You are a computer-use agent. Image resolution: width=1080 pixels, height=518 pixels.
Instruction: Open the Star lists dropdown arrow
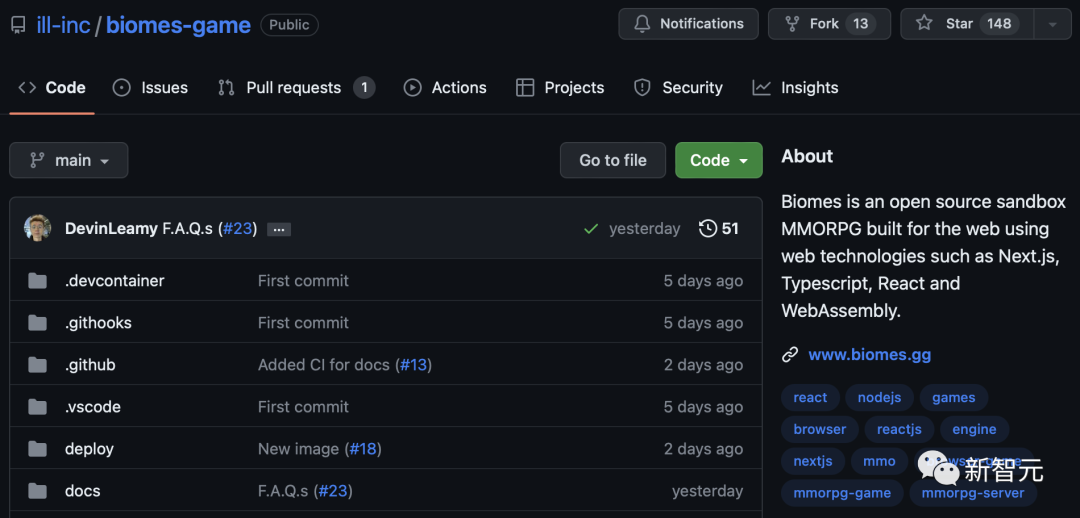click(1052, 24)
